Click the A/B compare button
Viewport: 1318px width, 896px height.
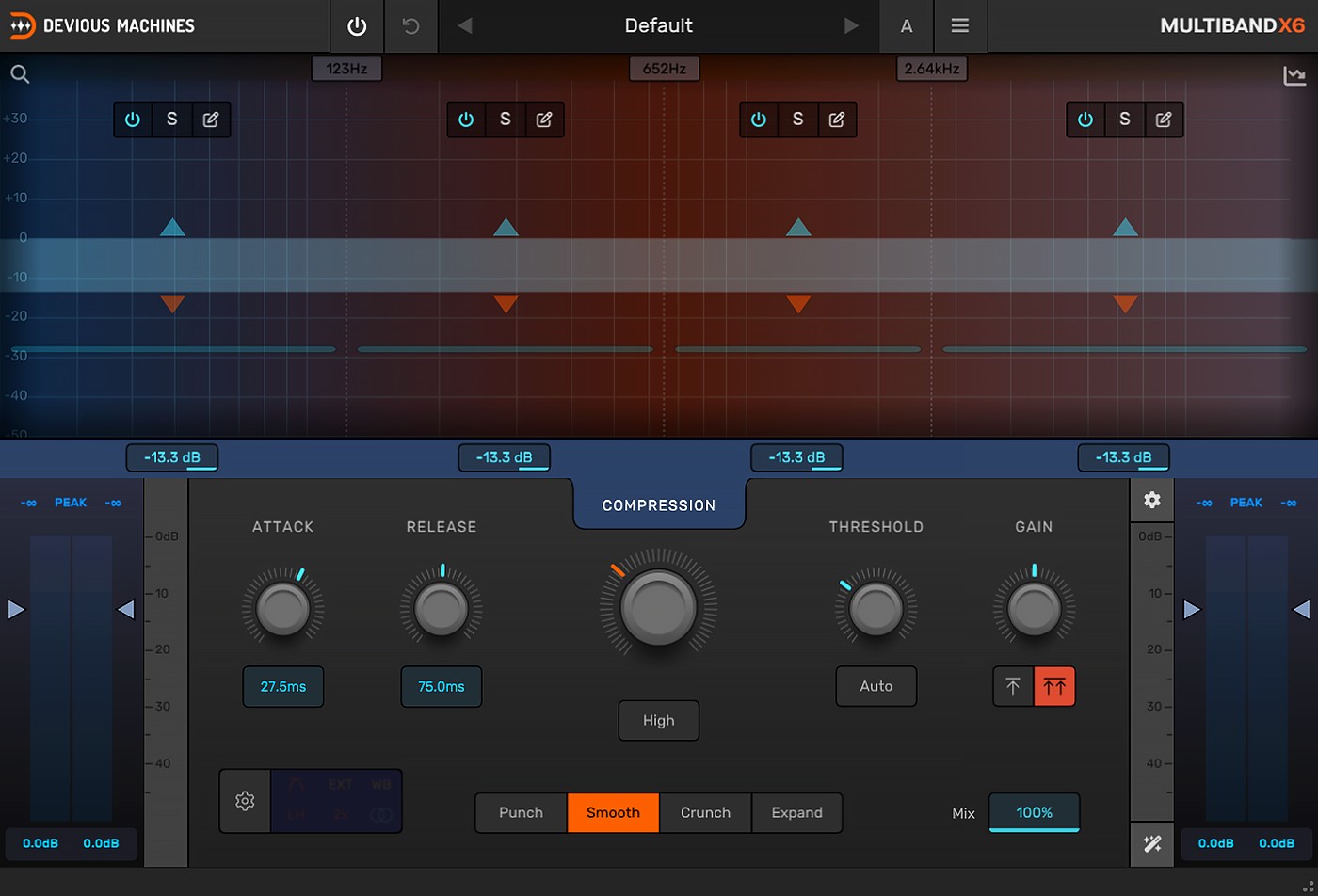point(906,26)
